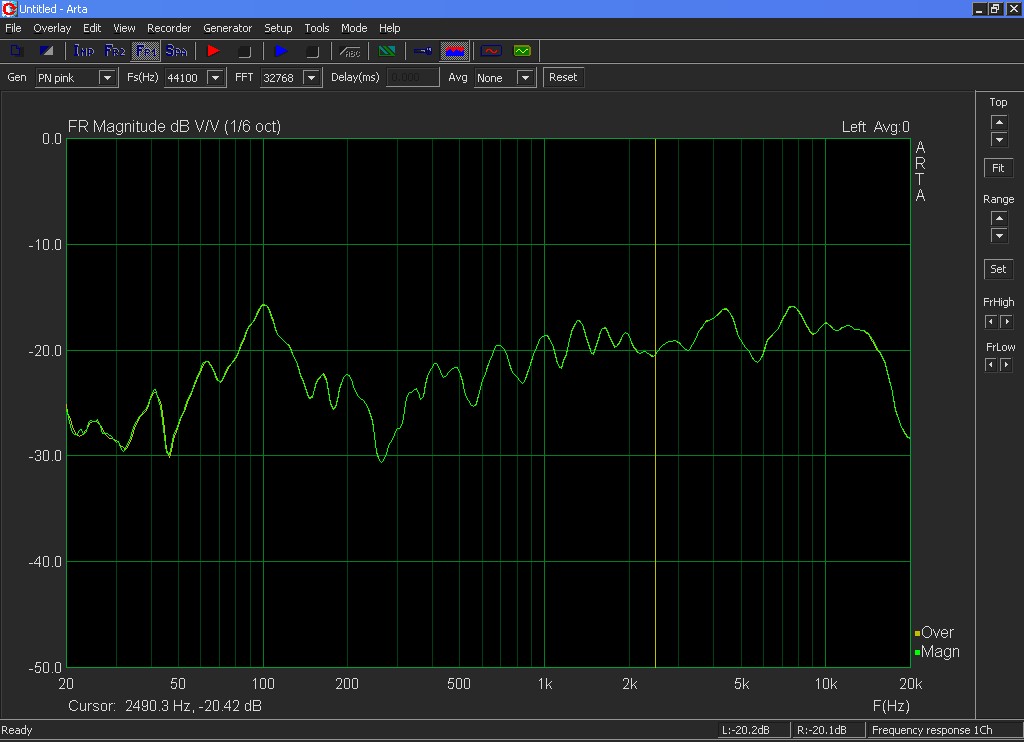Screen dimensions: 1024x742
Task: Click the ABC graph labeling icon
Action: 350,51
